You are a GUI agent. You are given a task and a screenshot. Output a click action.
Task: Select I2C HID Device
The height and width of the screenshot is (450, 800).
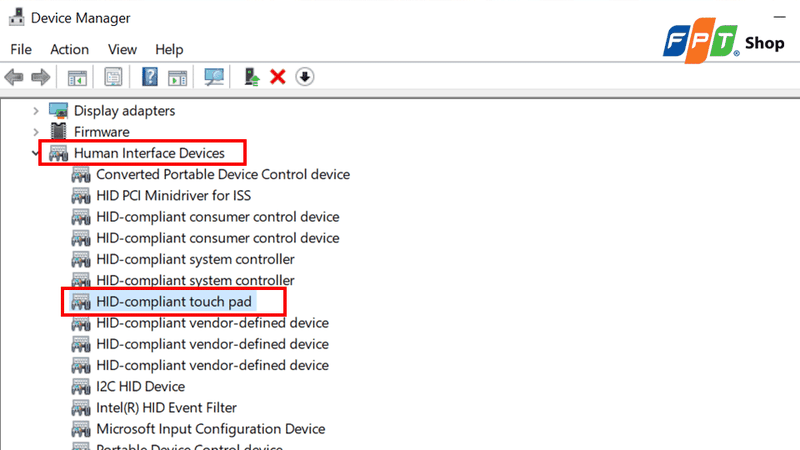140,387
